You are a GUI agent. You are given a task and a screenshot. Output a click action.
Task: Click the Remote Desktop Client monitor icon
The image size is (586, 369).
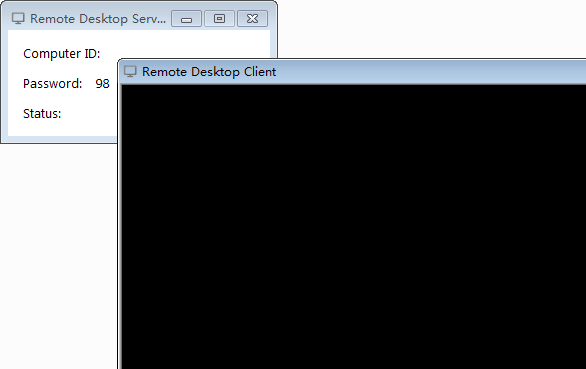pyautogui.click(x=130, y=71)
